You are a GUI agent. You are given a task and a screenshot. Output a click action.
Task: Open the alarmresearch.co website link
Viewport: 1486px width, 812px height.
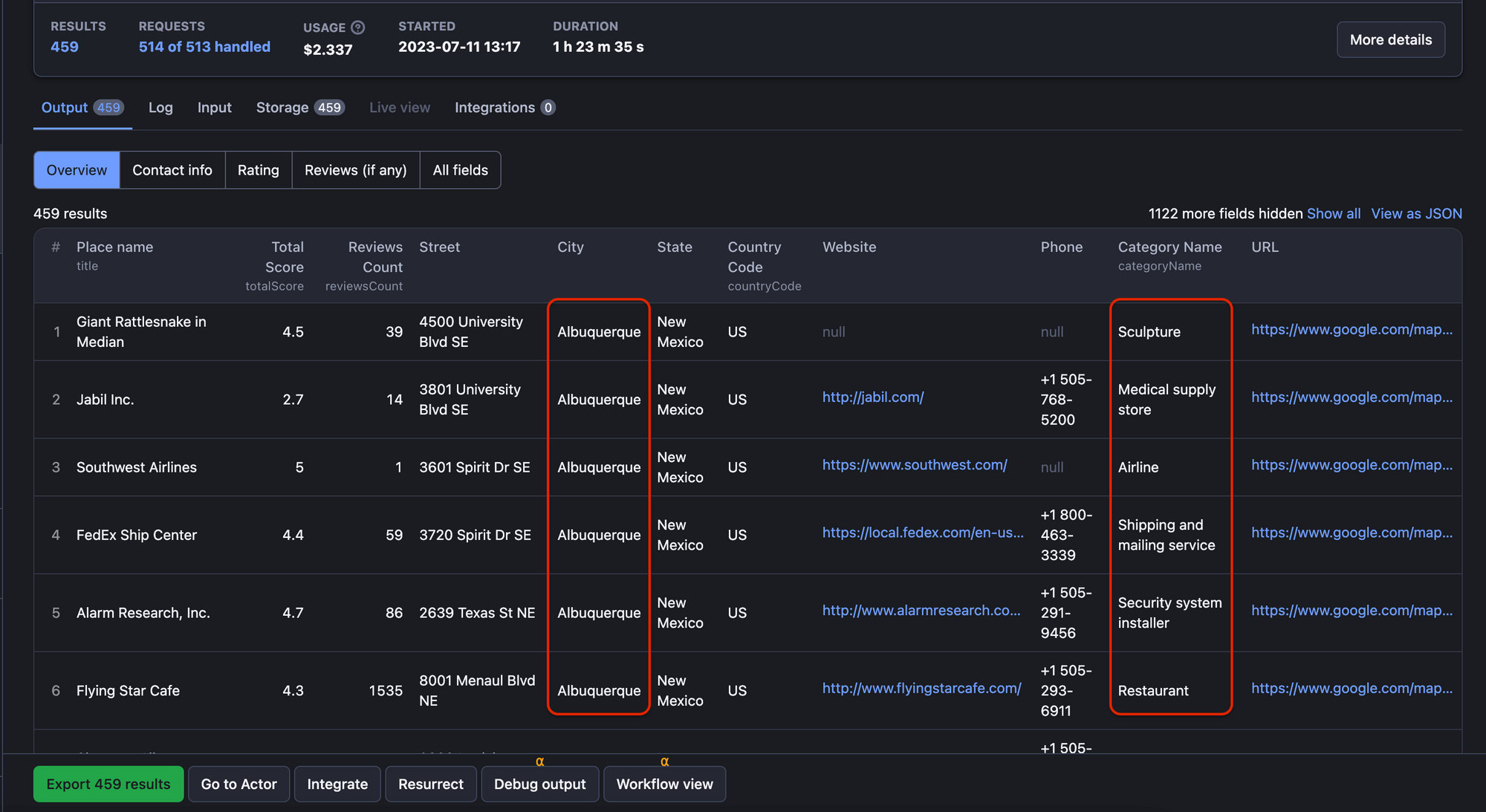pos(921,611)
